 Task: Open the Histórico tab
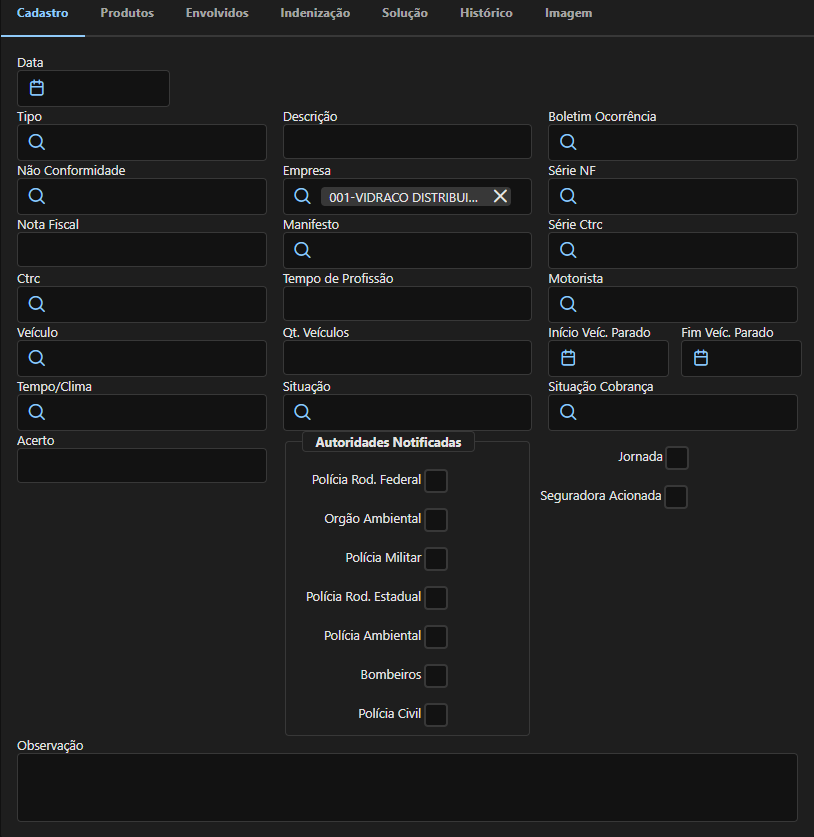coord(486,13)
